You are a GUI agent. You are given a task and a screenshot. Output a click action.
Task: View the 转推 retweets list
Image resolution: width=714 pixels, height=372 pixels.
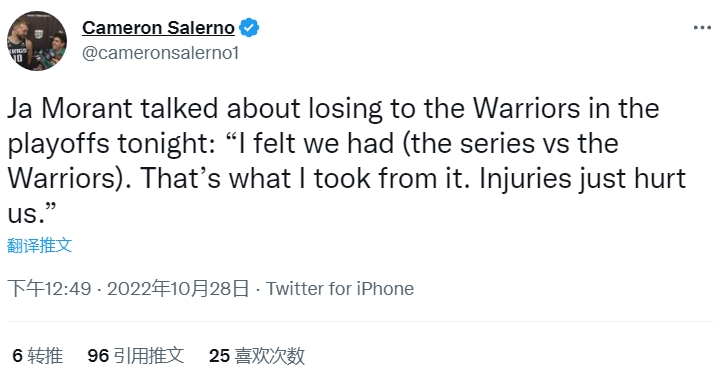point(45,356)
